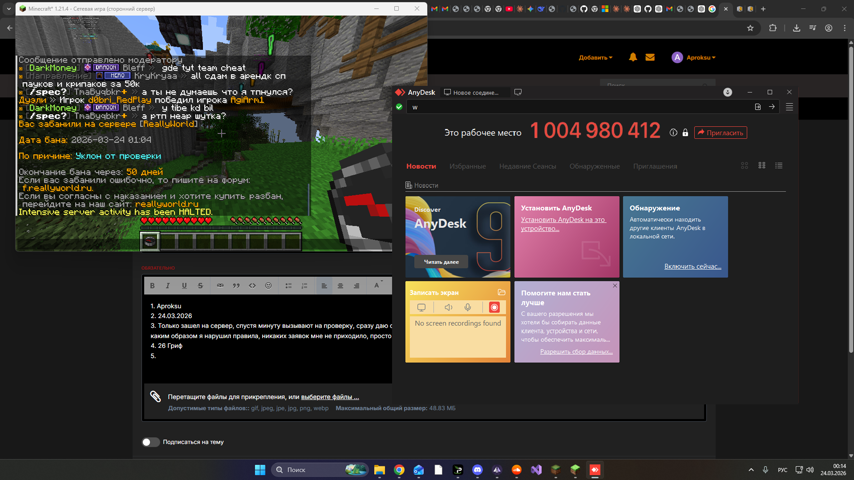
Task: Click 'Разрешить сбор данных...' link
Action: [576, 351]
